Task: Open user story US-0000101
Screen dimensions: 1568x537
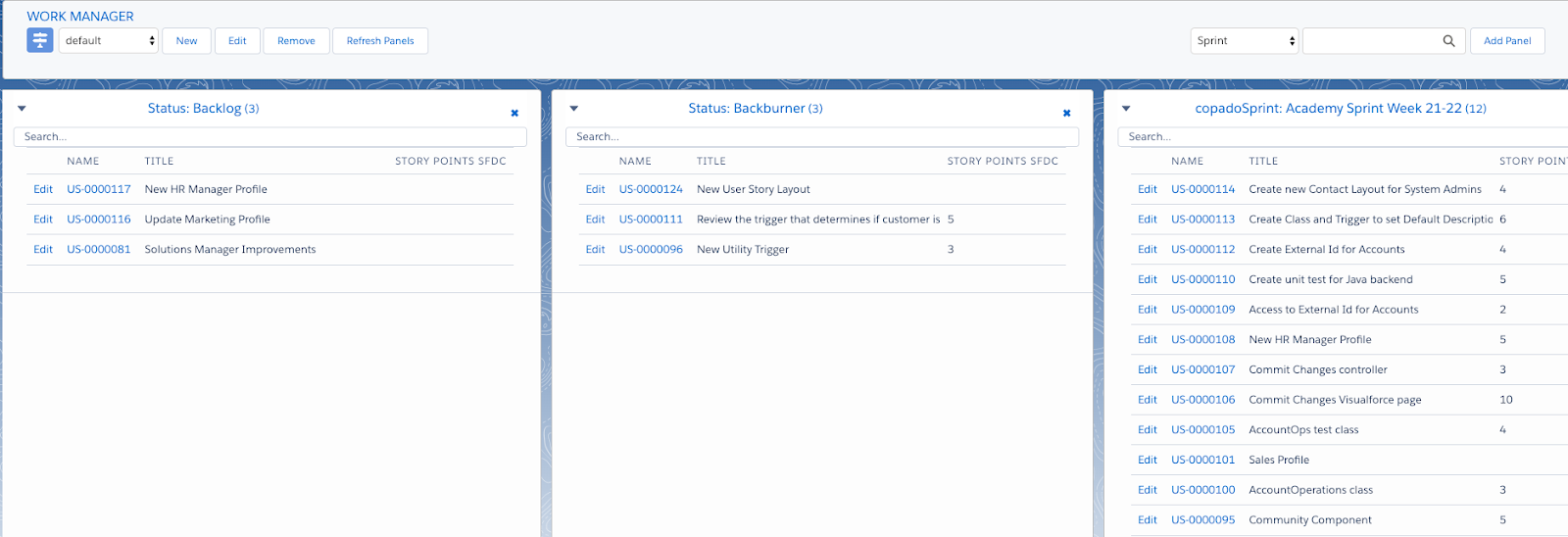Action: point(1203,460)
